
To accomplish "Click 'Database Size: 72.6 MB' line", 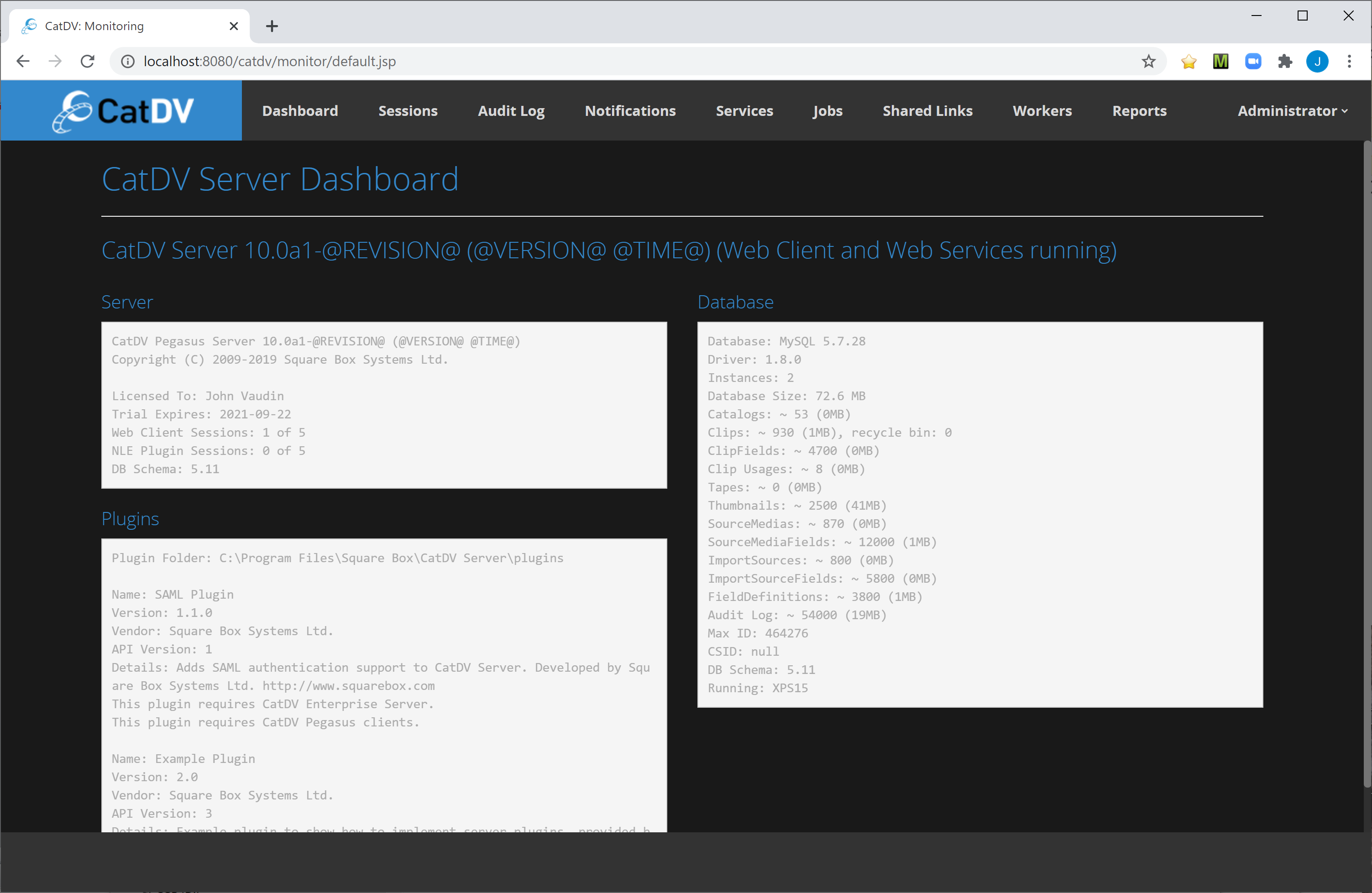I will click(786, 396).
